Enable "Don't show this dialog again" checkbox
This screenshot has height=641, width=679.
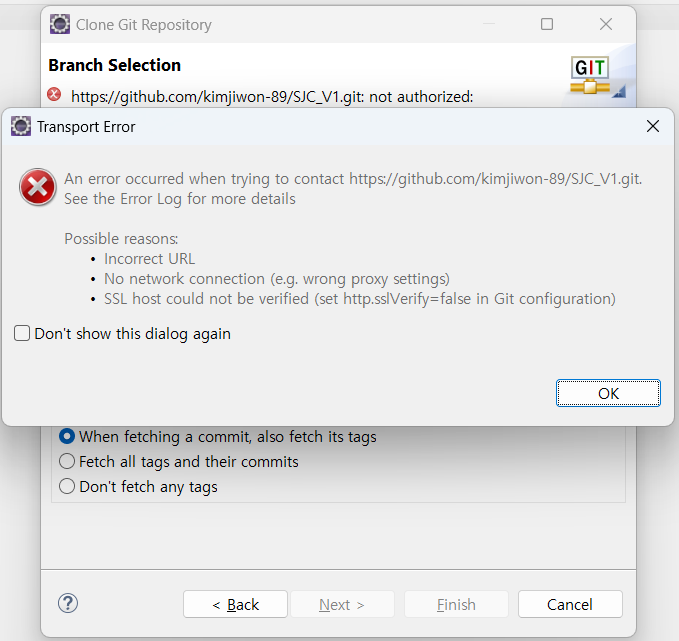tap(22, 333)
